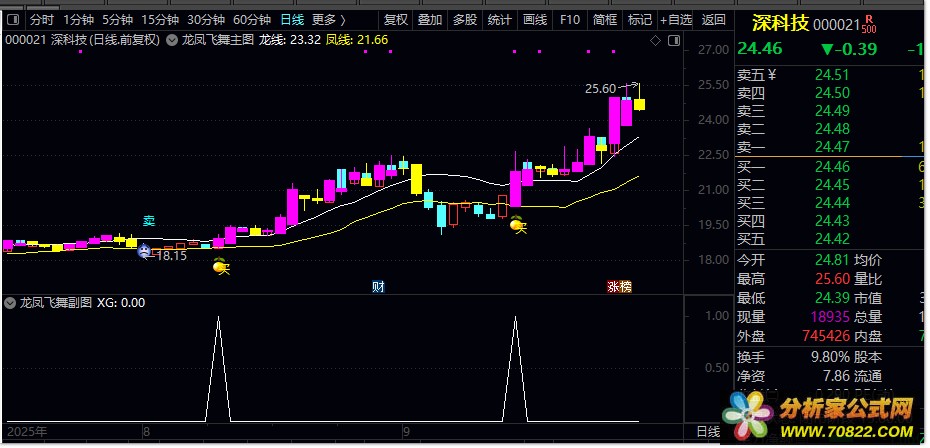Image resolution: width=930 pixels, height=448 pixels.
Task: Activate 画线 drawing tool
Action: click(x=535, y=20)
